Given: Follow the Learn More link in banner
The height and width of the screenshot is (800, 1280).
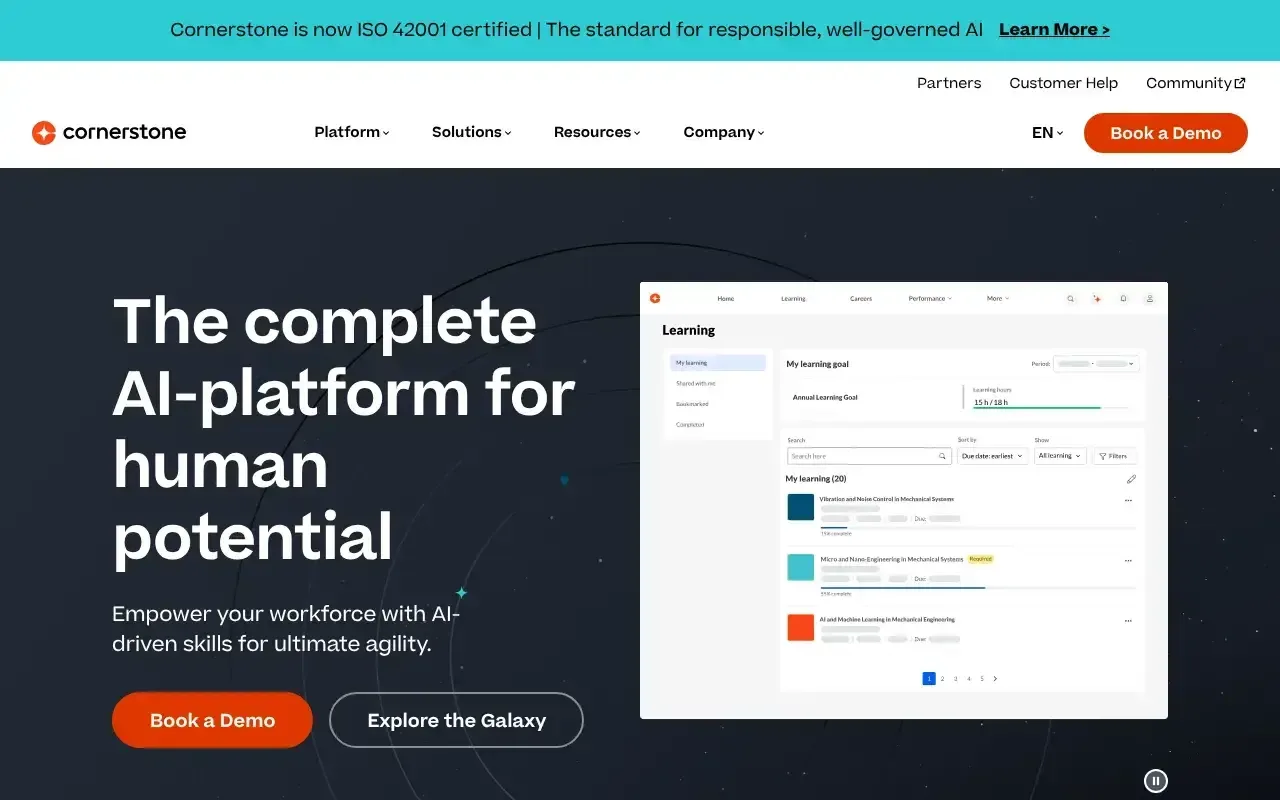Looking at the screenshot, I should pyautogui.click(x=1054, y=30).
